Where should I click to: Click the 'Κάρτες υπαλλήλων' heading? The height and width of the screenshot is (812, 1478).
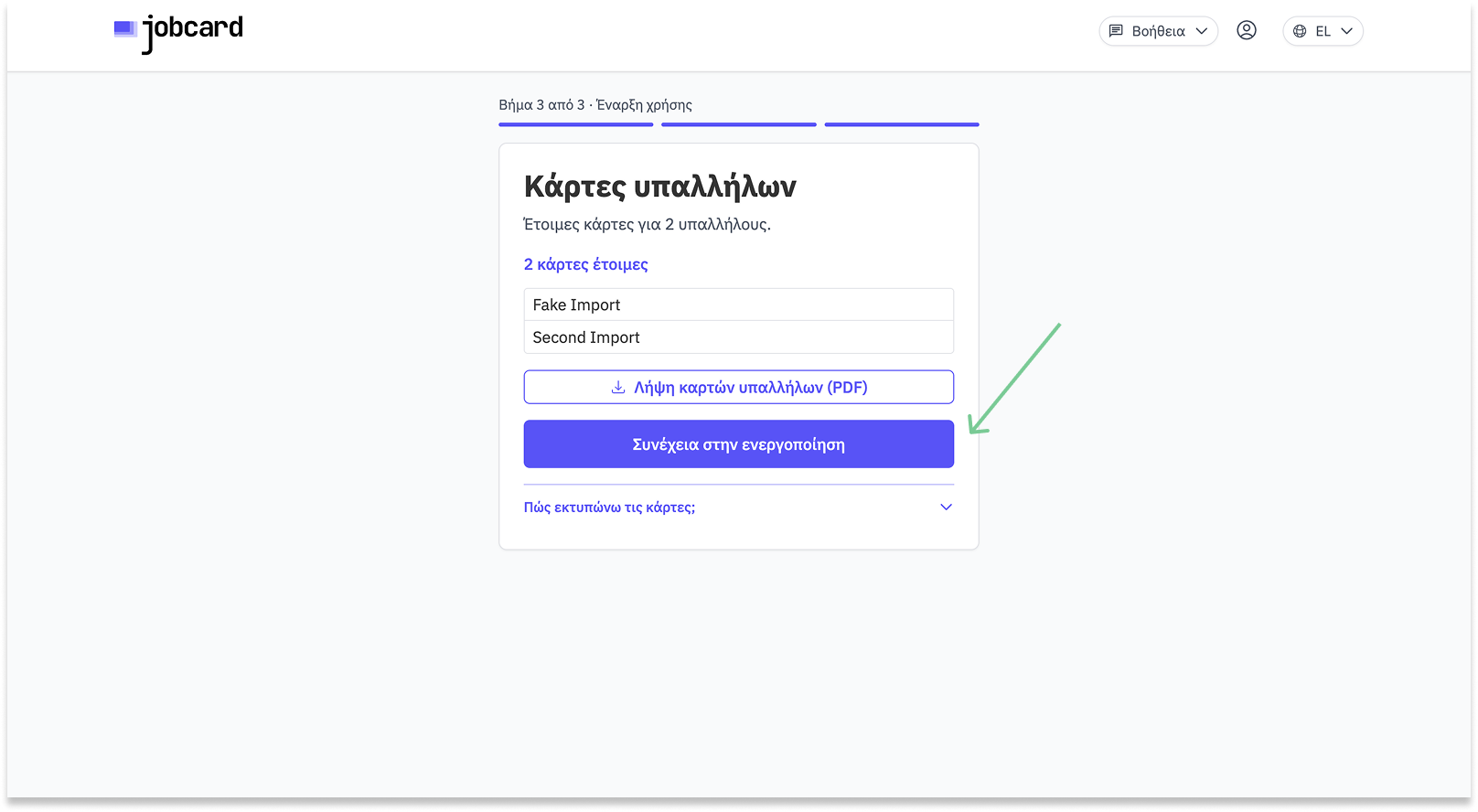tap(660, 187)
